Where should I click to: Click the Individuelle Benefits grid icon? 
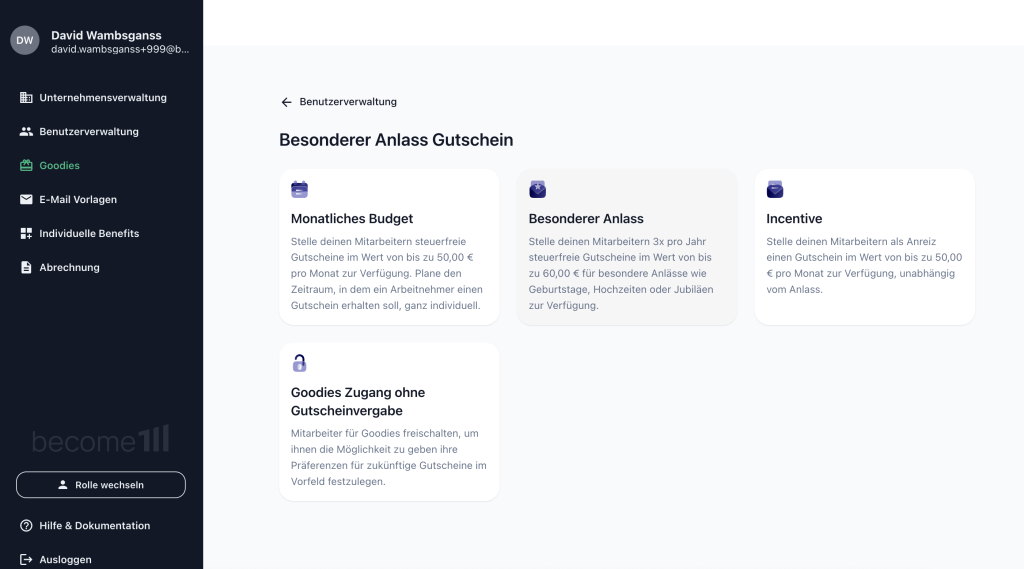(26, 233)
